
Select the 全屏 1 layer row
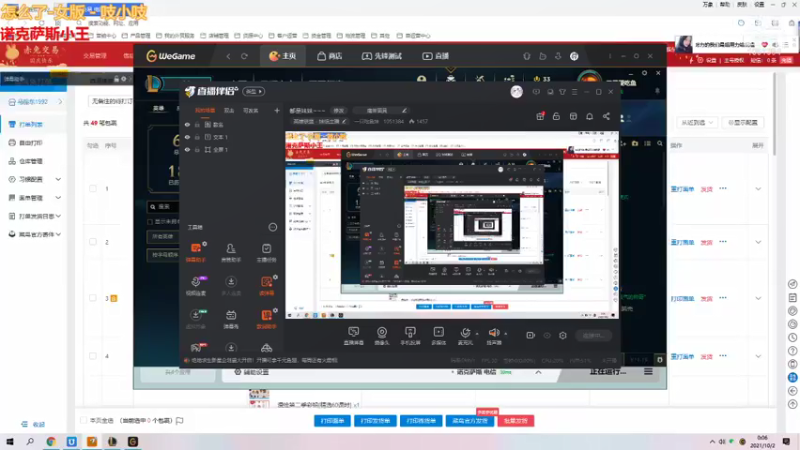(x=233, y=149)
